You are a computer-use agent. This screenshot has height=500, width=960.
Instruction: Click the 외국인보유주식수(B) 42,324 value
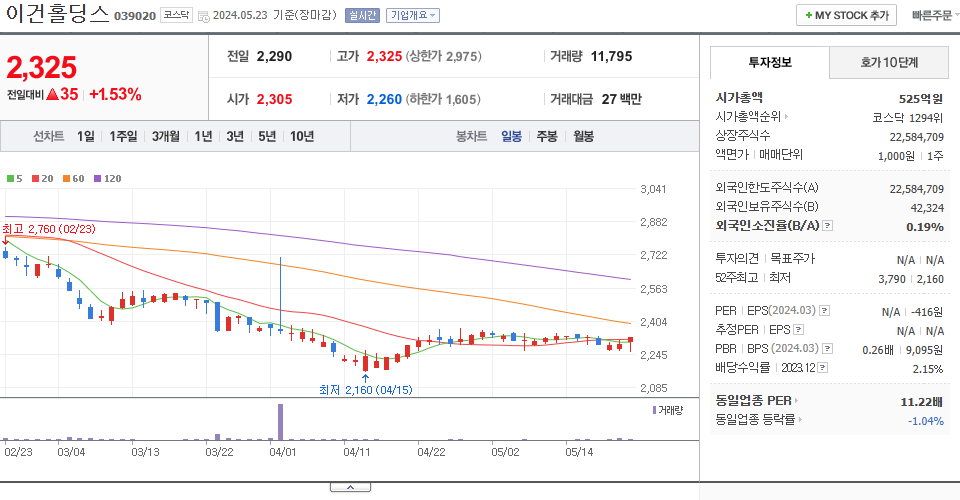[927, 208]
